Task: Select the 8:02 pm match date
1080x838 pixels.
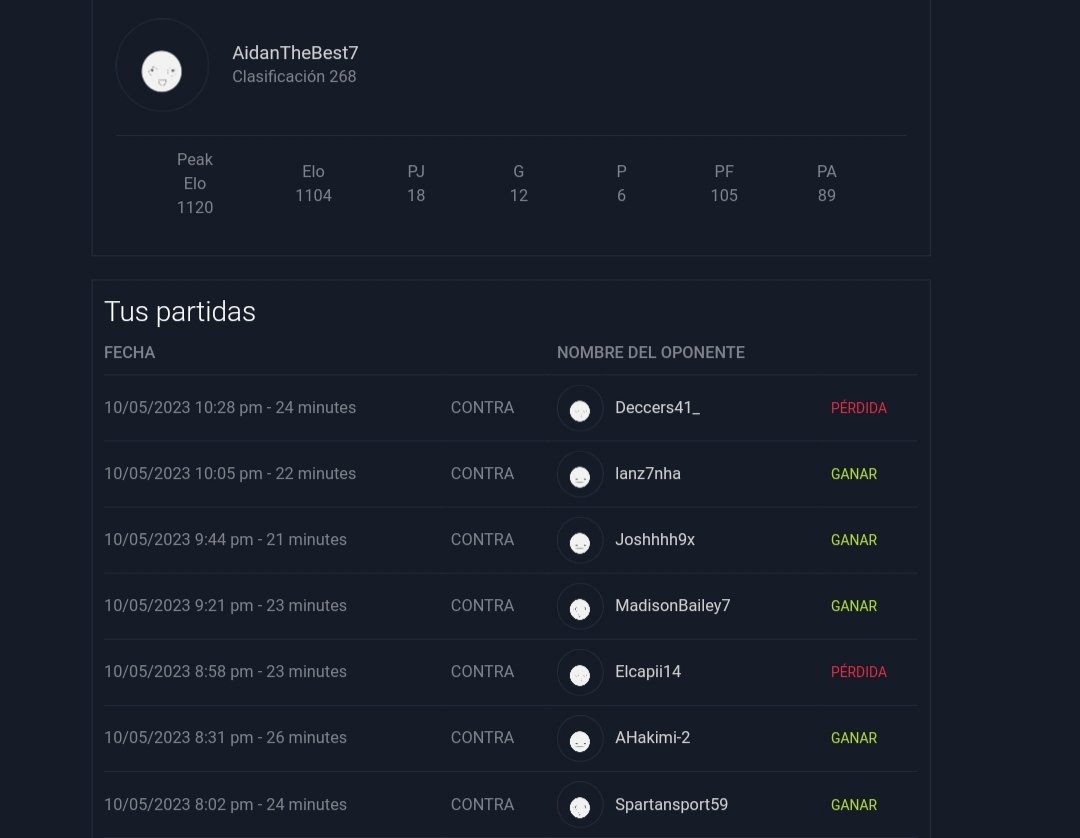Action: (x=225, y=804)
